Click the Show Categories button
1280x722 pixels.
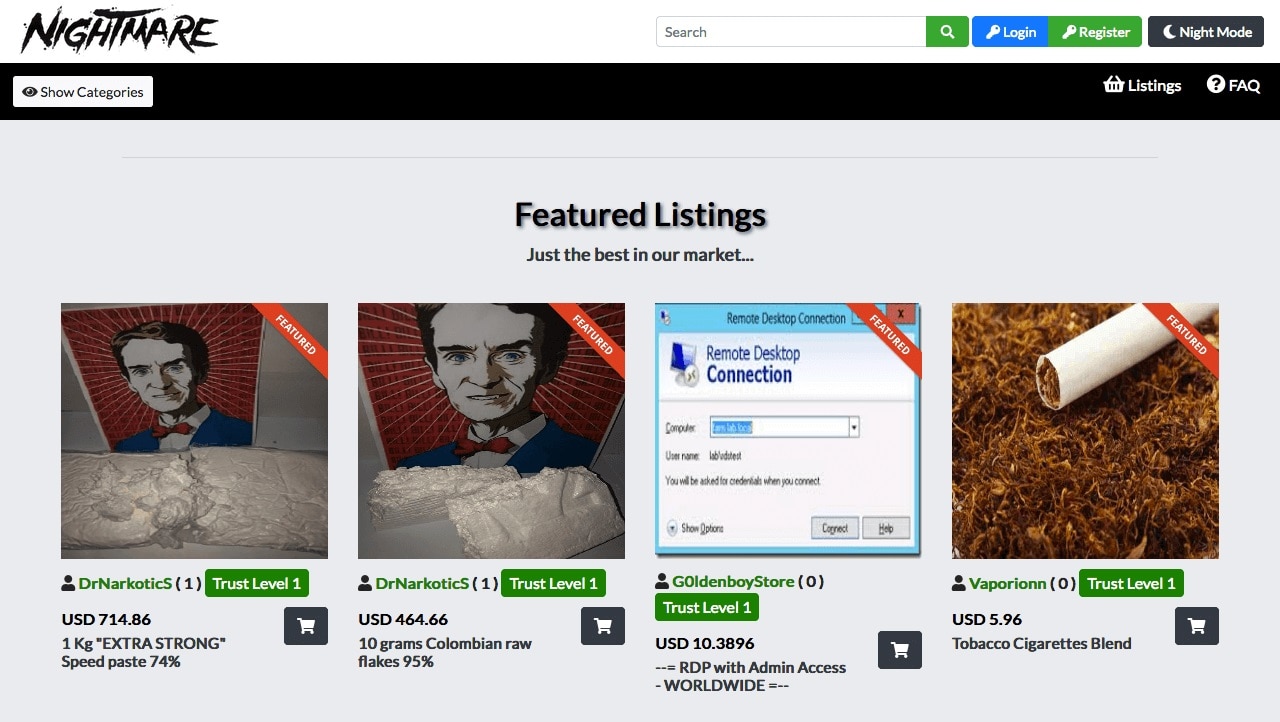(x=83, y=91)
